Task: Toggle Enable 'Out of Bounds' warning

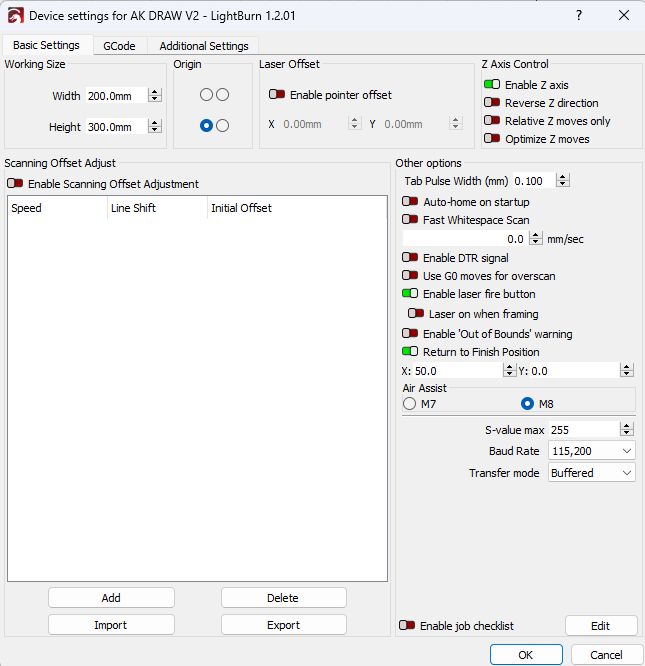Action: (x=410, y=334)
